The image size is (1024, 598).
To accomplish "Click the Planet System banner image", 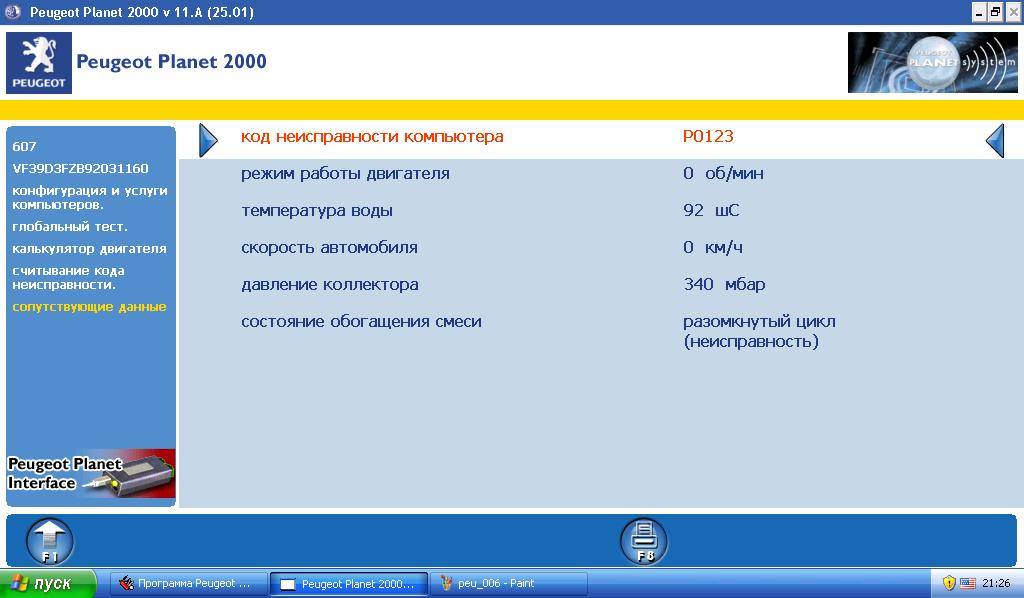I will click(932, 62).
